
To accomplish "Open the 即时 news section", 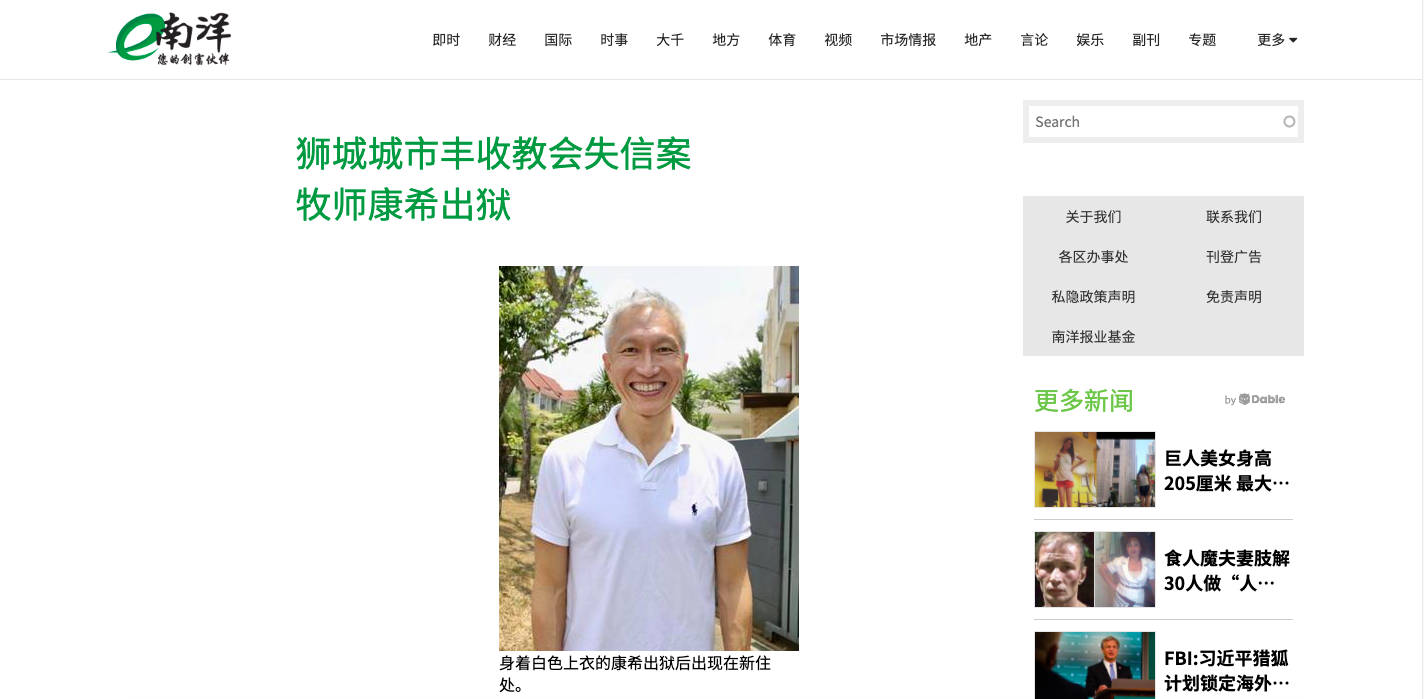I will 446,40.
